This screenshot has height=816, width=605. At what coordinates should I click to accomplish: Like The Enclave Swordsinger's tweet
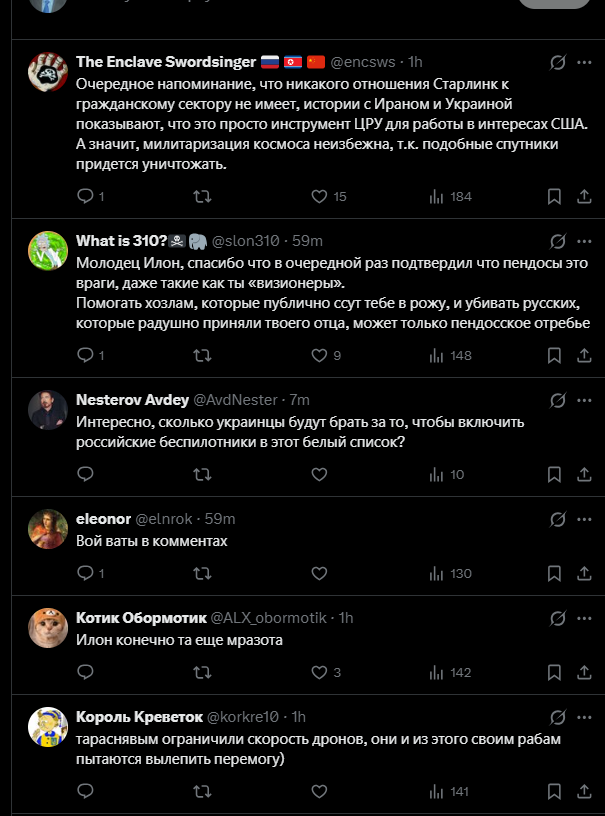320,196
